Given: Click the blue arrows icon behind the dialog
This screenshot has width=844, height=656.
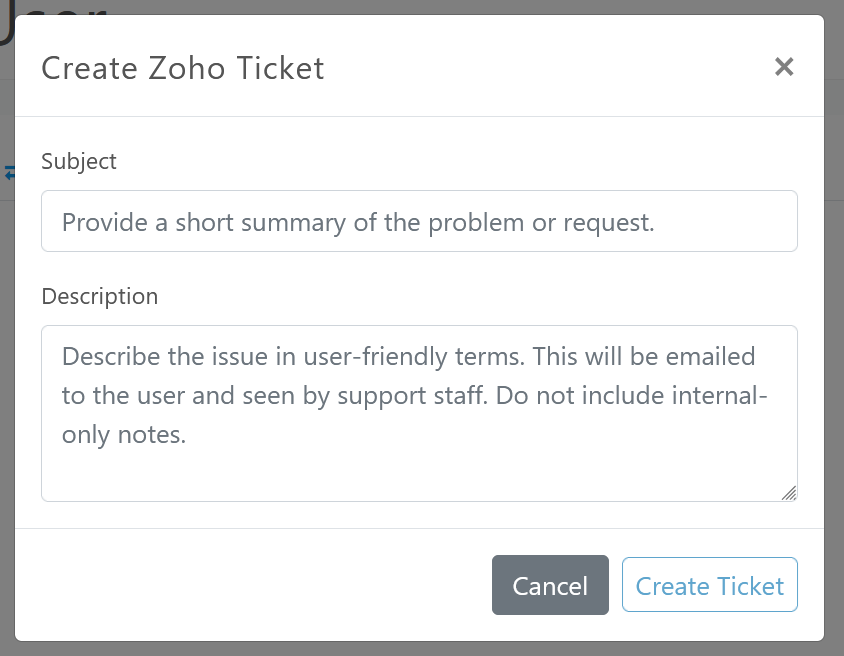Looking at the screenshot, I should pos(9,173).
